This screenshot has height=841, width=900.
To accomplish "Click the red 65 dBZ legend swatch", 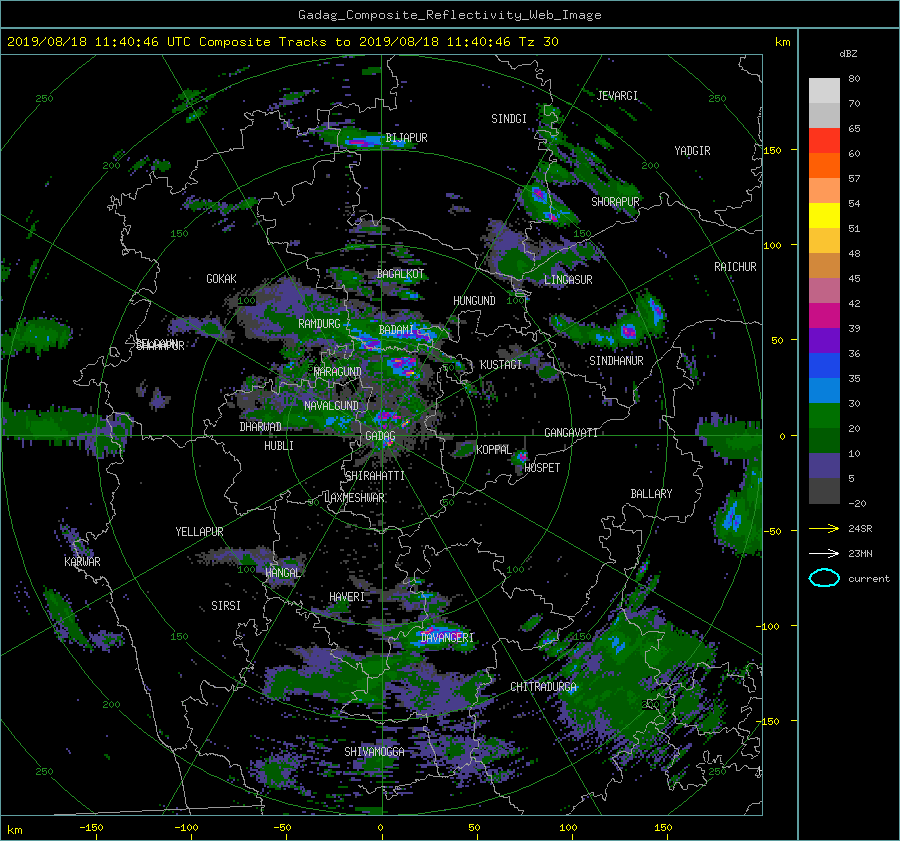I will (x=824, y=140).
